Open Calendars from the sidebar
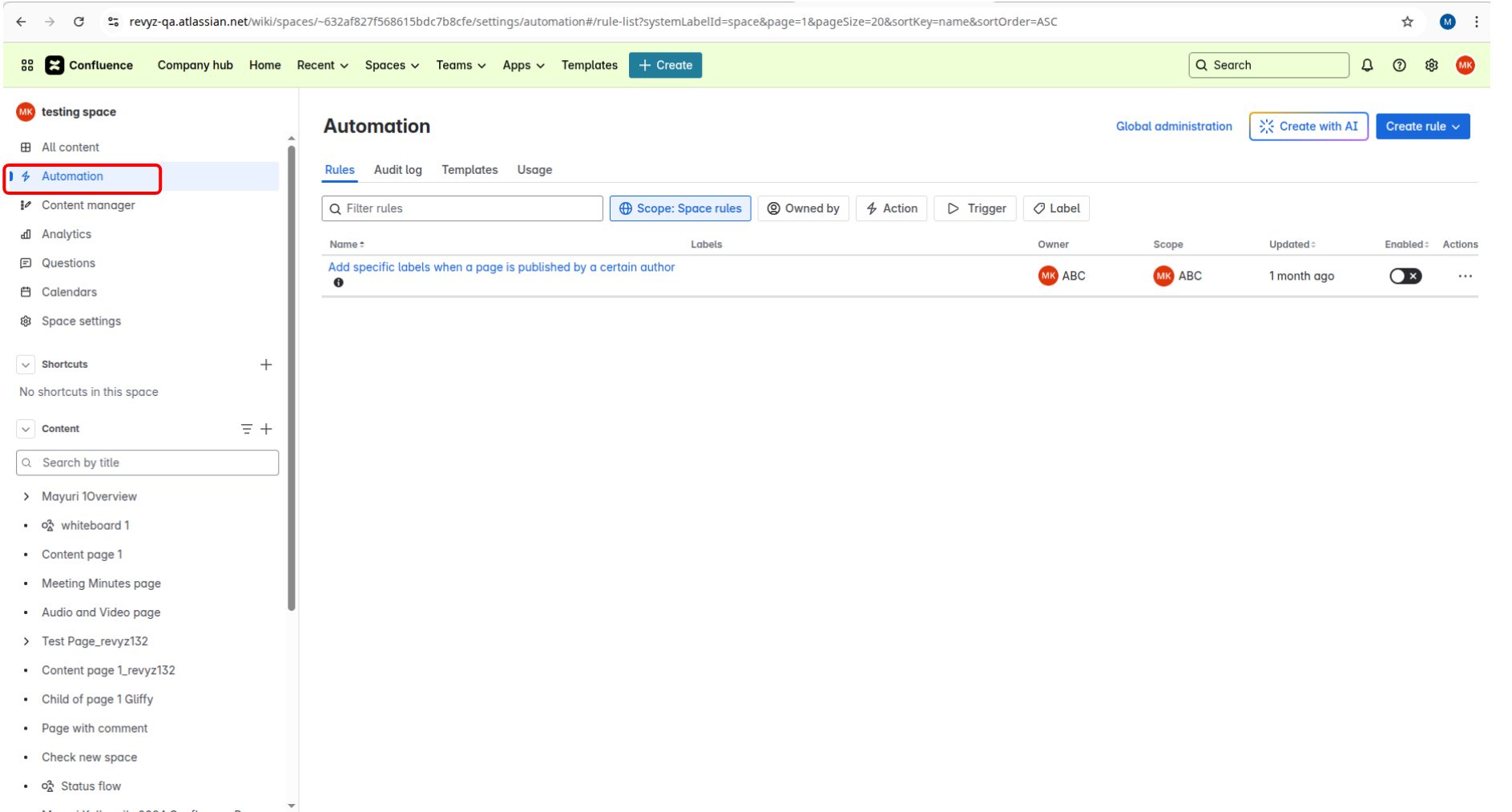The width and height of the screenshot is (1512, 812). [x=69, y=292]
